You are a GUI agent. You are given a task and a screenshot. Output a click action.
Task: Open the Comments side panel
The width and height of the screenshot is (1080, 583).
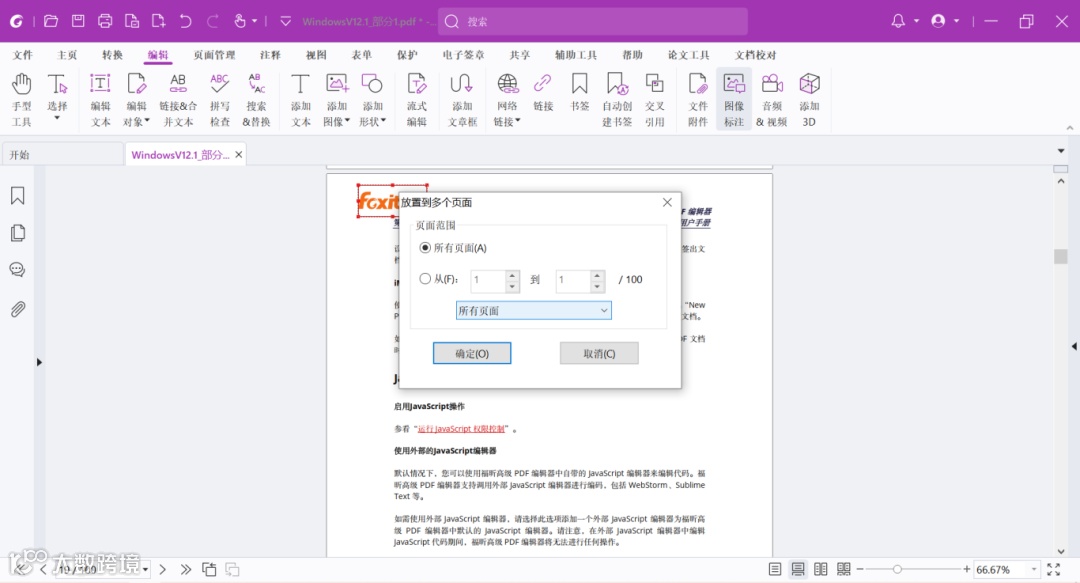(x=18, y=269)
